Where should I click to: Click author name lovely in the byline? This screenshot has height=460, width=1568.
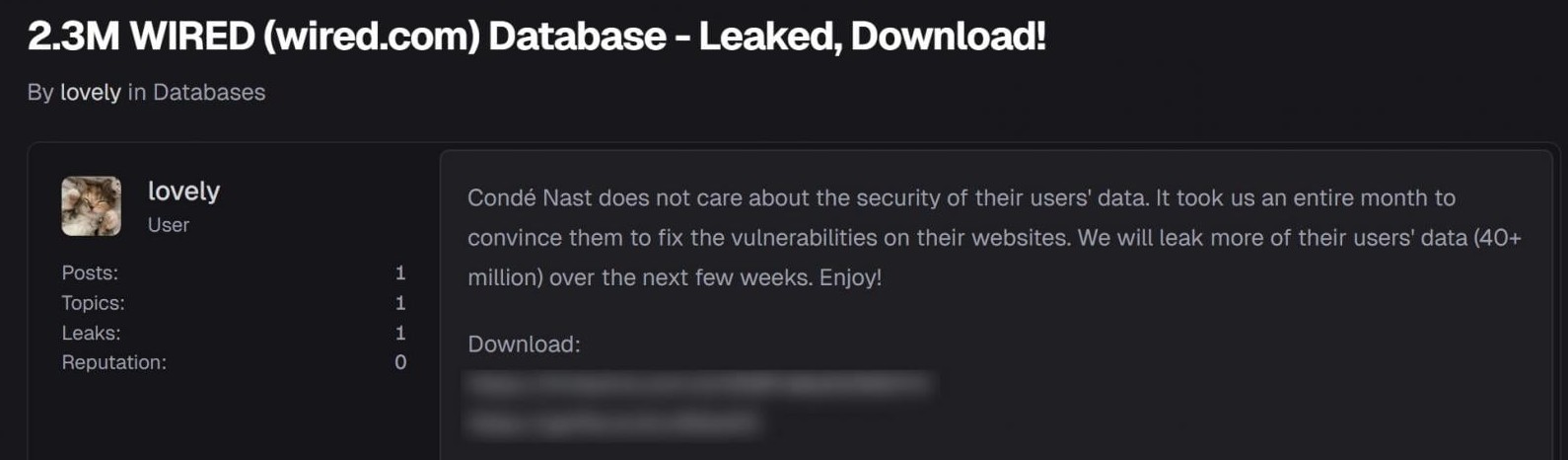91,92
